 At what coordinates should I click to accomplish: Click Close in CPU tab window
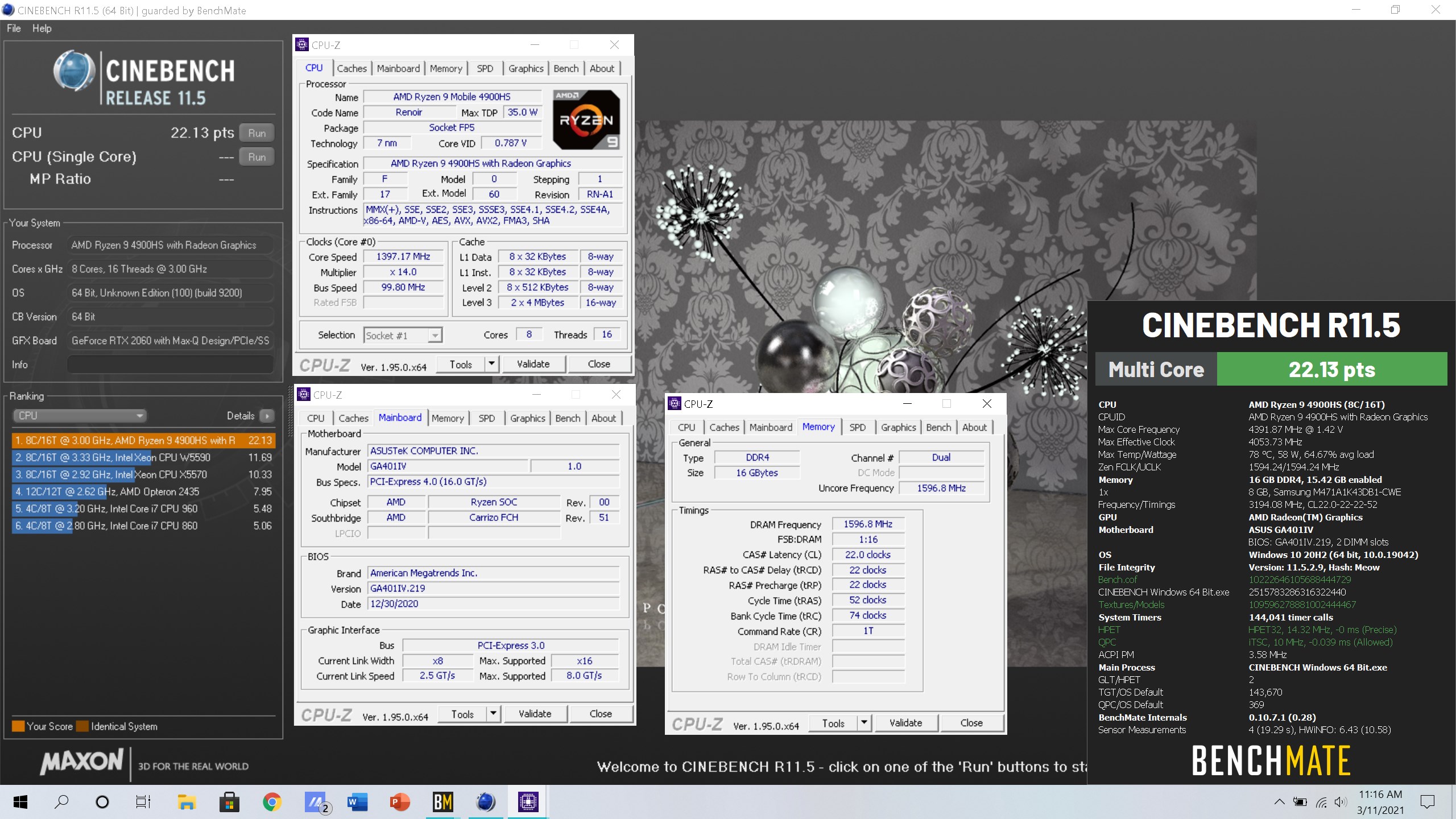click(599, 364)
